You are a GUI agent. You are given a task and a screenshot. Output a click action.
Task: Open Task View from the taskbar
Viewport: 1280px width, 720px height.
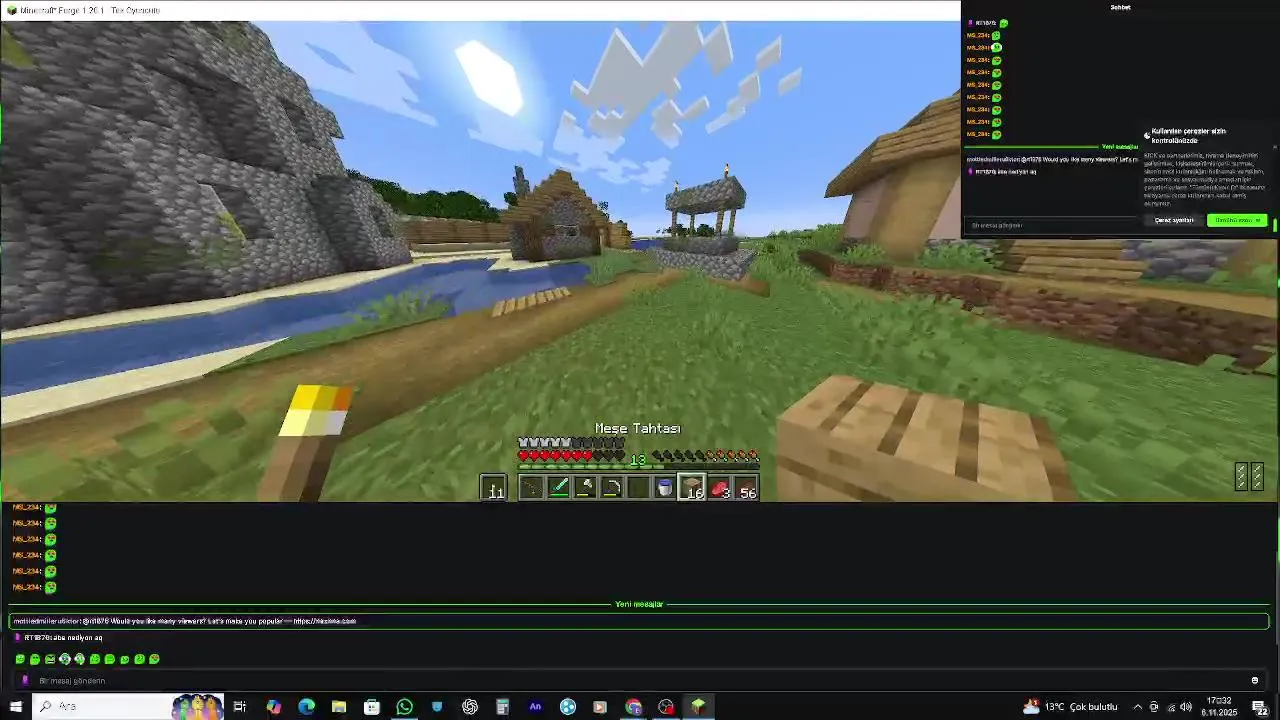(x=240, y=707)
